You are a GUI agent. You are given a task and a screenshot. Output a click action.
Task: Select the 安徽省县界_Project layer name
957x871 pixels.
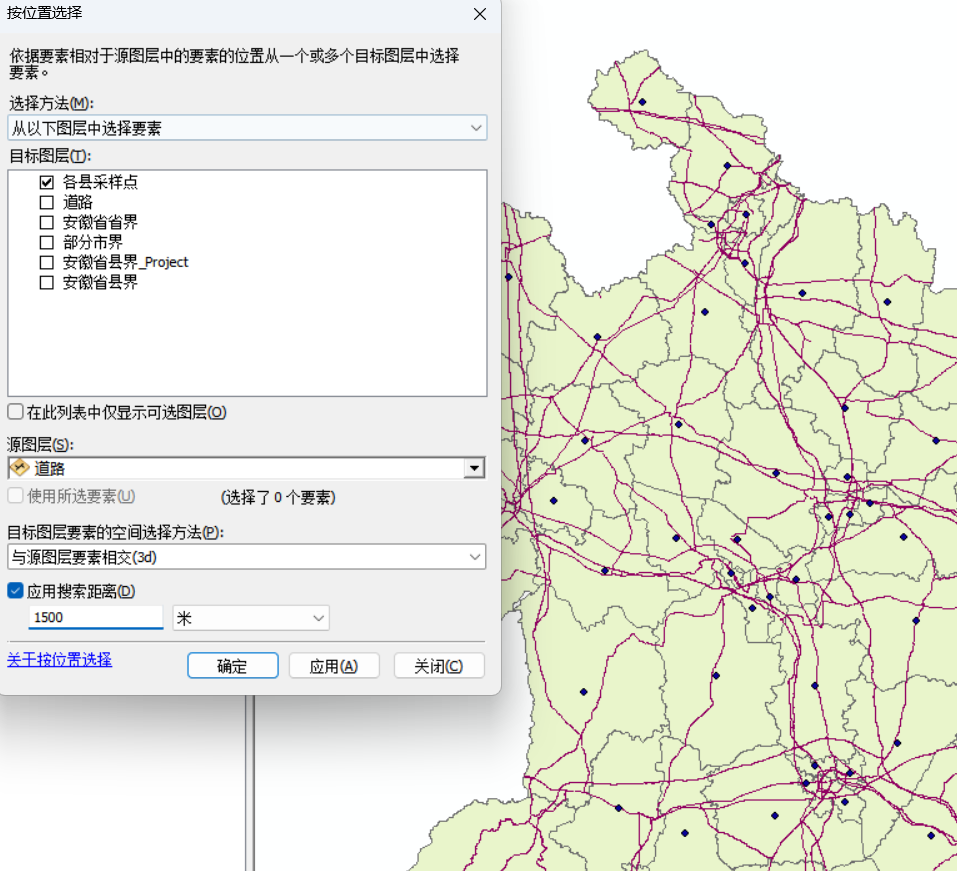click(126, 262)
